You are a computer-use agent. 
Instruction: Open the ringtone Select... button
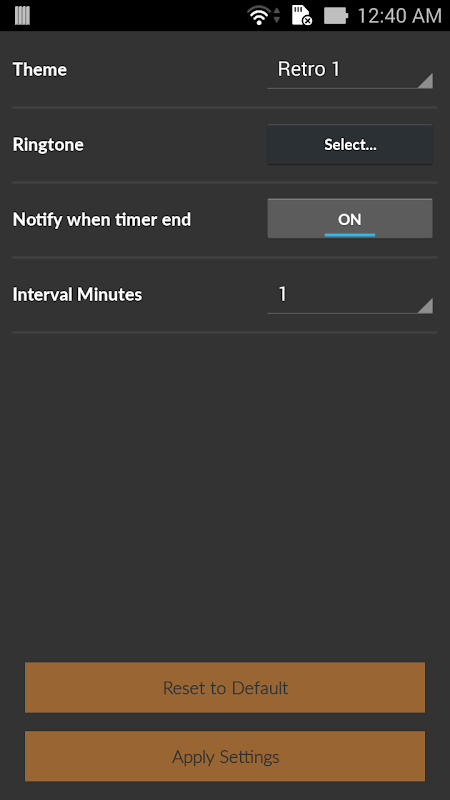click(349, 144)
